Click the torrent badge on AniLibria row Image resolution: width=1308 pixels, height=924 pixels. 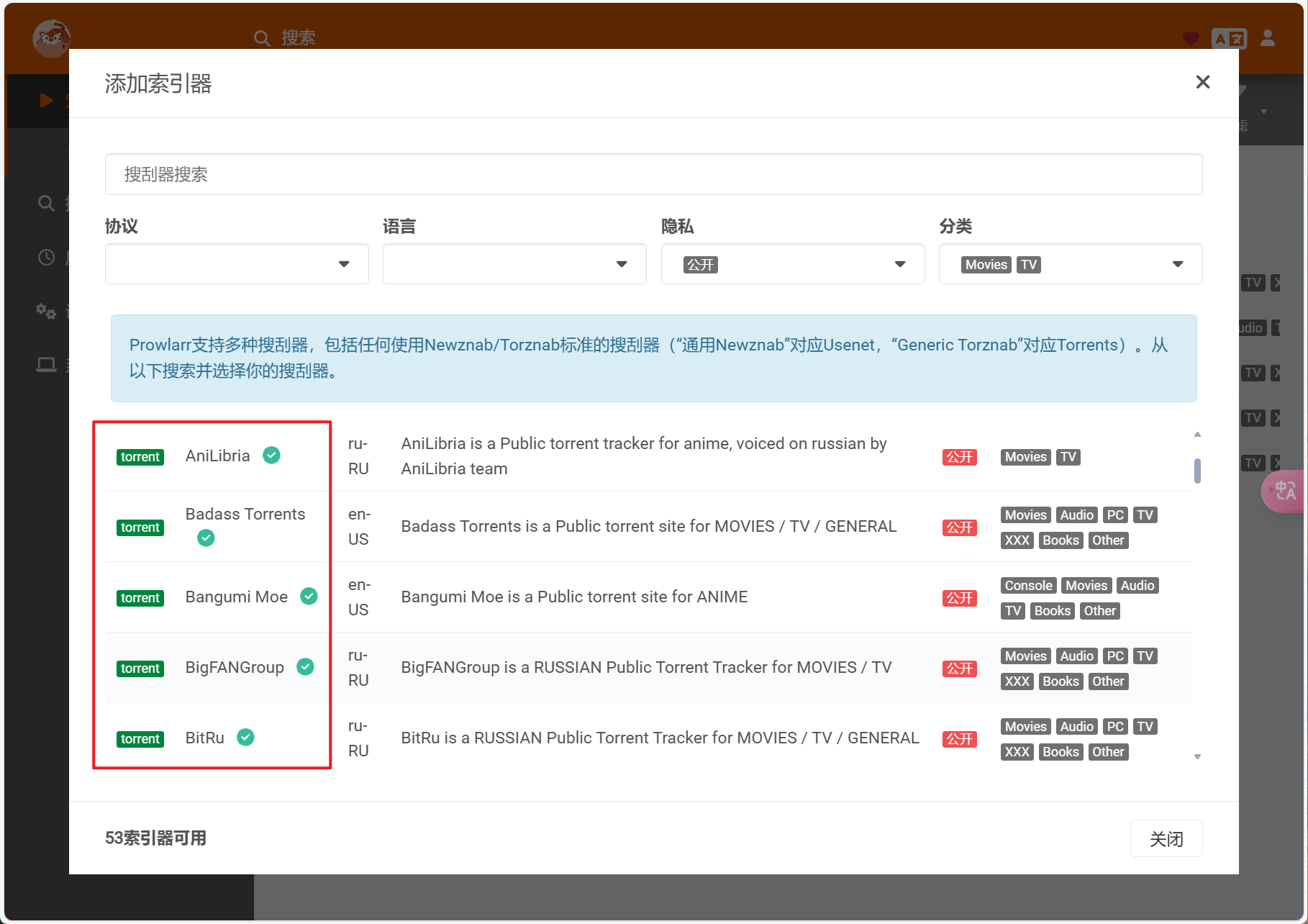tap(140, 457)
